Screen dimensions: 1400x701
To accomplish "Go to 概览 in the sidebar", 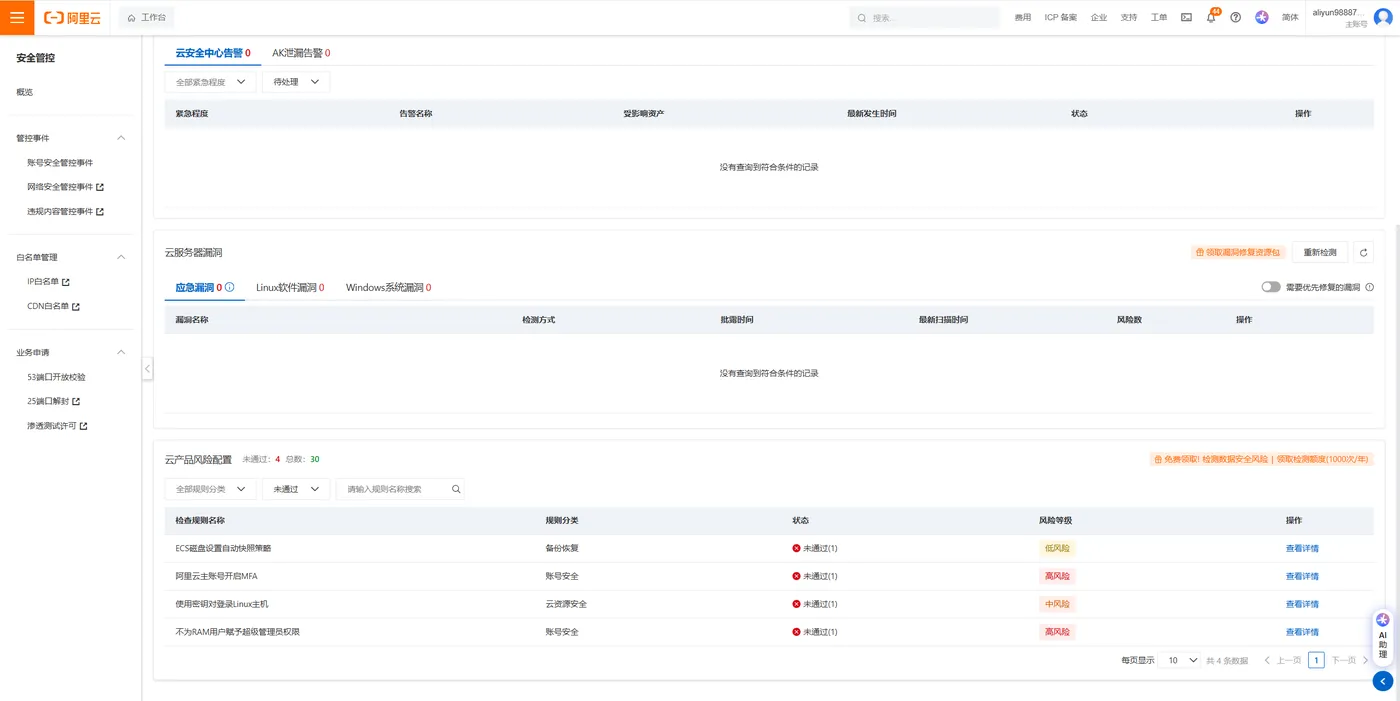I will 25,92.
